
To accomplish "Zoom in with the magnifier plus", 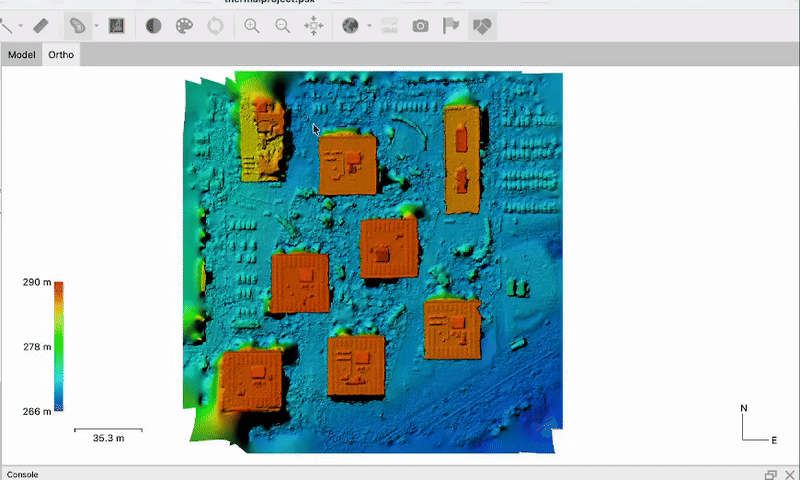I will [252, 25].
